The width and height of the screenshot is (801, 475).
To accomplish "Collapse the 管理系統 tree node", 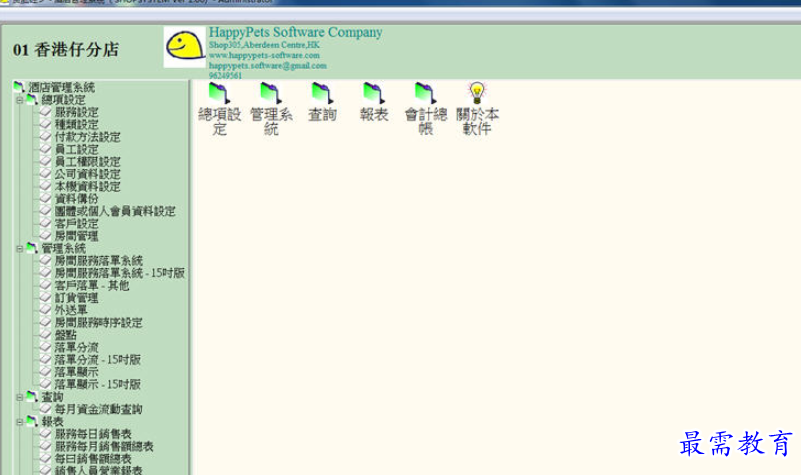I will [19, 248].
